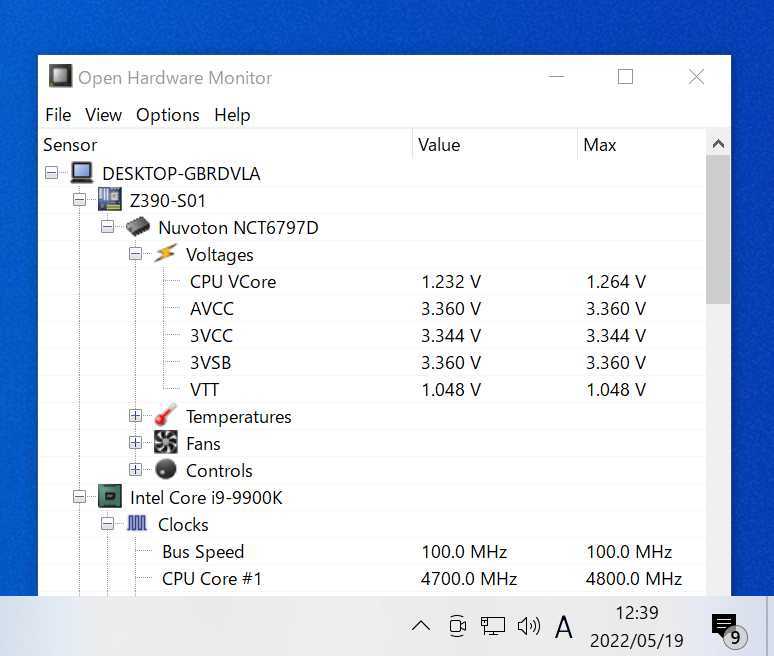Click the Controls knob icon
Viewport: 774px width, 656px height.
(x=165, y=469)
